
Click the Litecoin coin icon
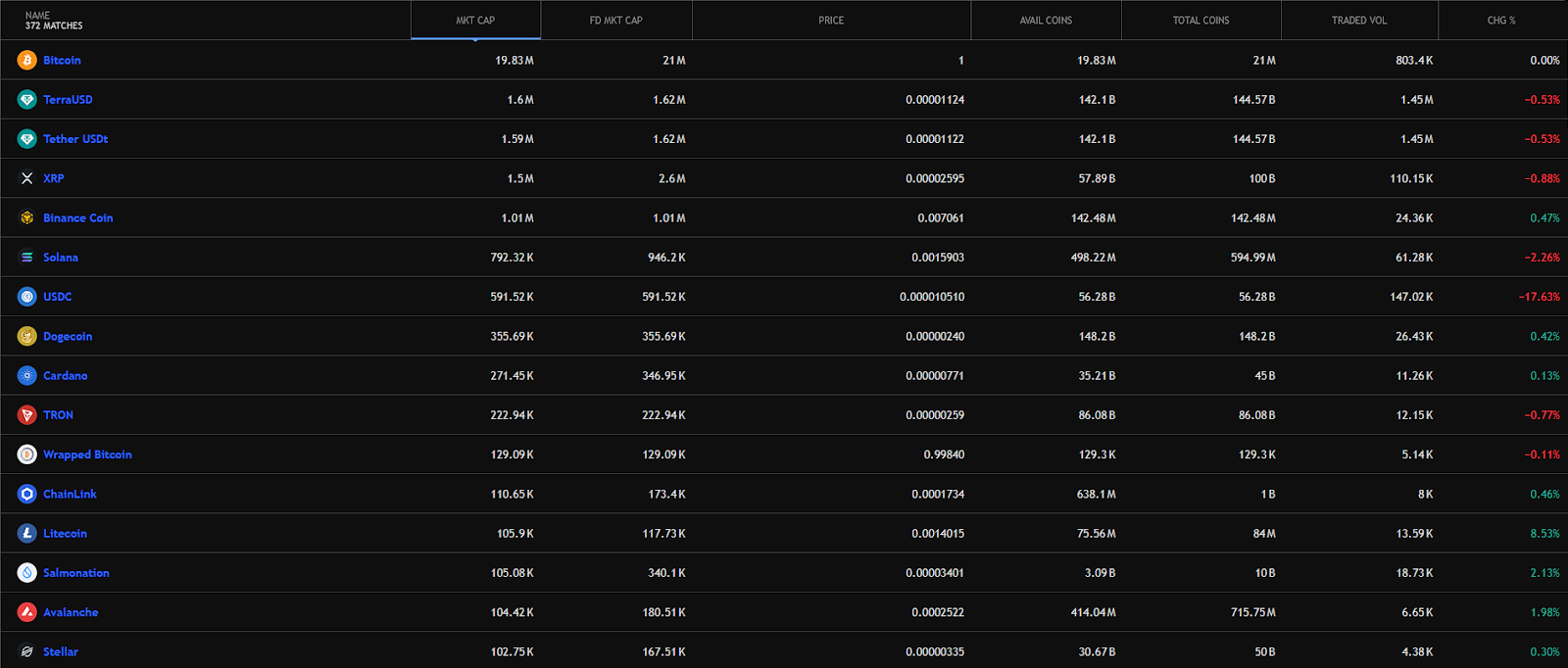(x=27, y=534)
